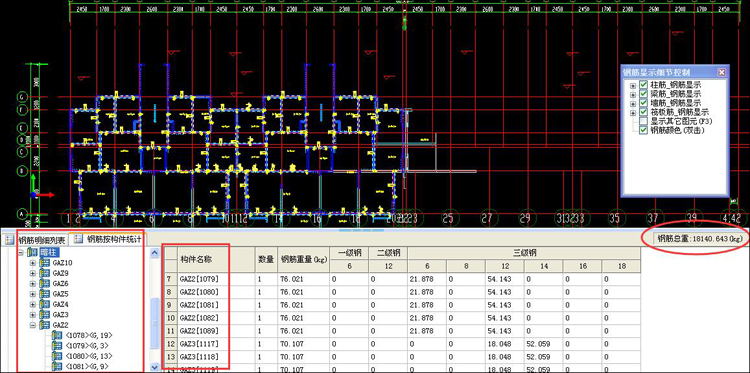Screen dimensions: 750x373
Task: Click the GAZ4 component icon in tree
Action: (44, 304)
